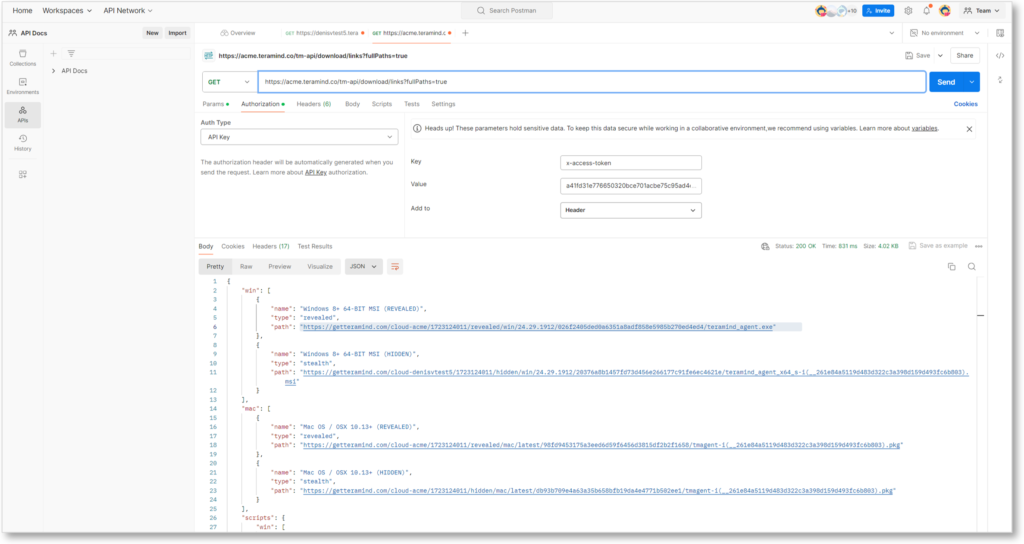Open the Environments sidebar panel
This screenshot has height=544, width=1024.
22,86
